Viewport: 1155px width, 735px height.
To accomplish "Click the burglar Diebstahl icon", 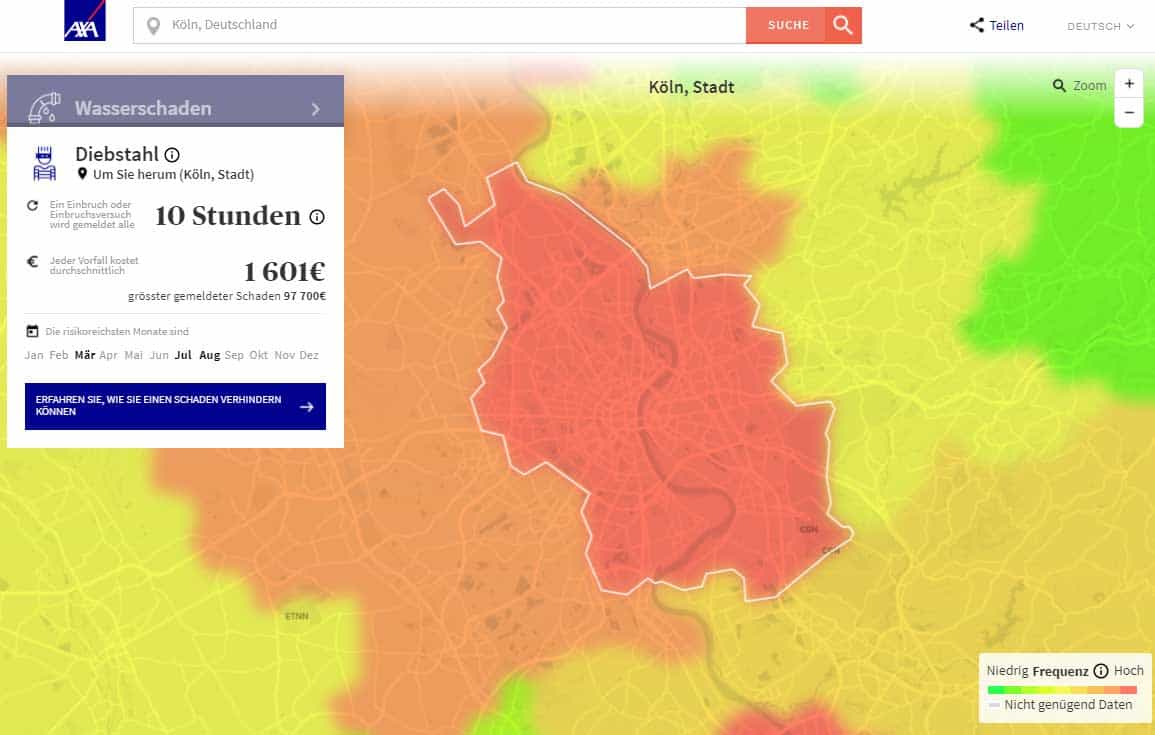I will [44, 163].
